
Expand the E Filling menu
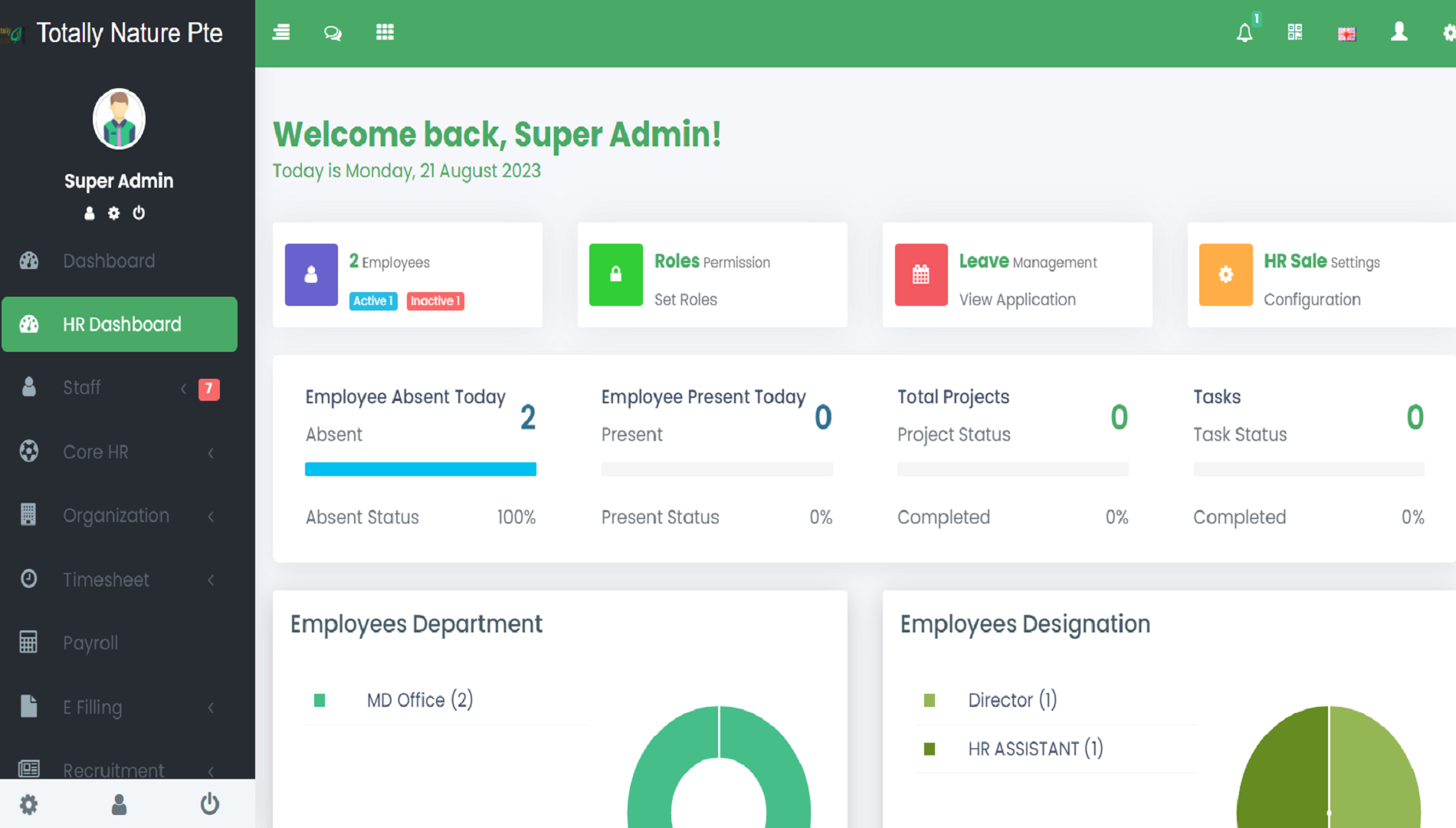pyautogui.click(x=120, y=706)
